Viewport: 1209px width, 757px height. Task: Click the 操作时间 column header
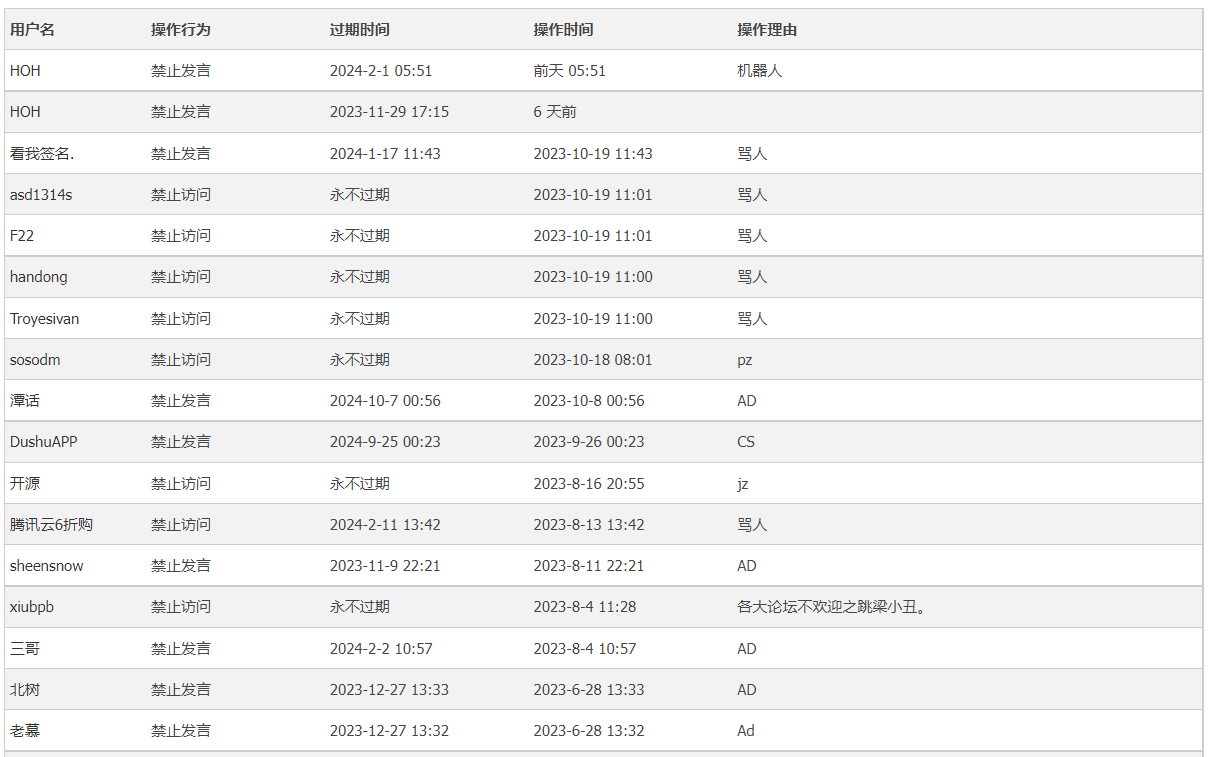[563, 30]
